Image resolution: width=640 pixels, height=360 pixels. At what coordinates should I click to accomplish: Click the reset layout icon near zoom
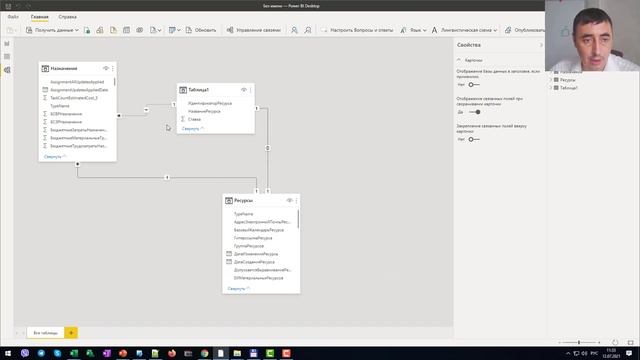[615, 342]
